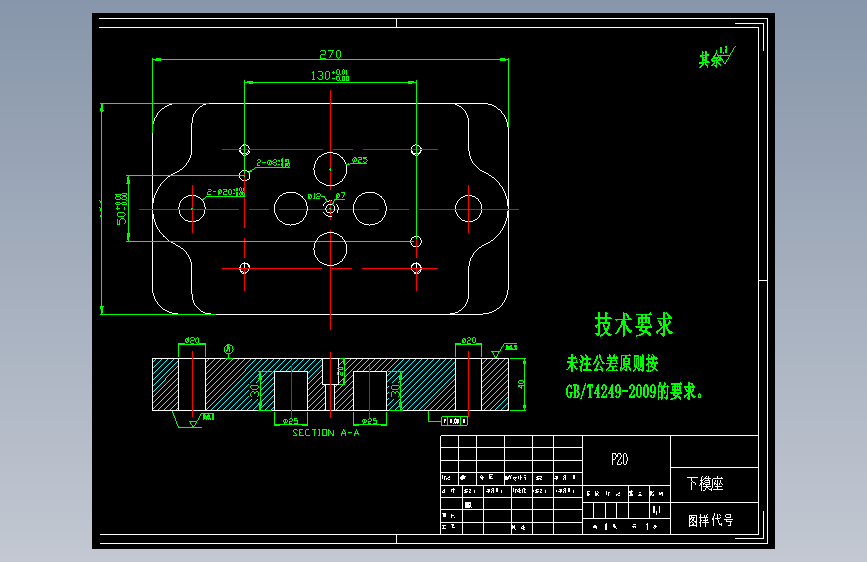
Task: Click the "未注公差原则按" note line
Action: click(612, 363)
